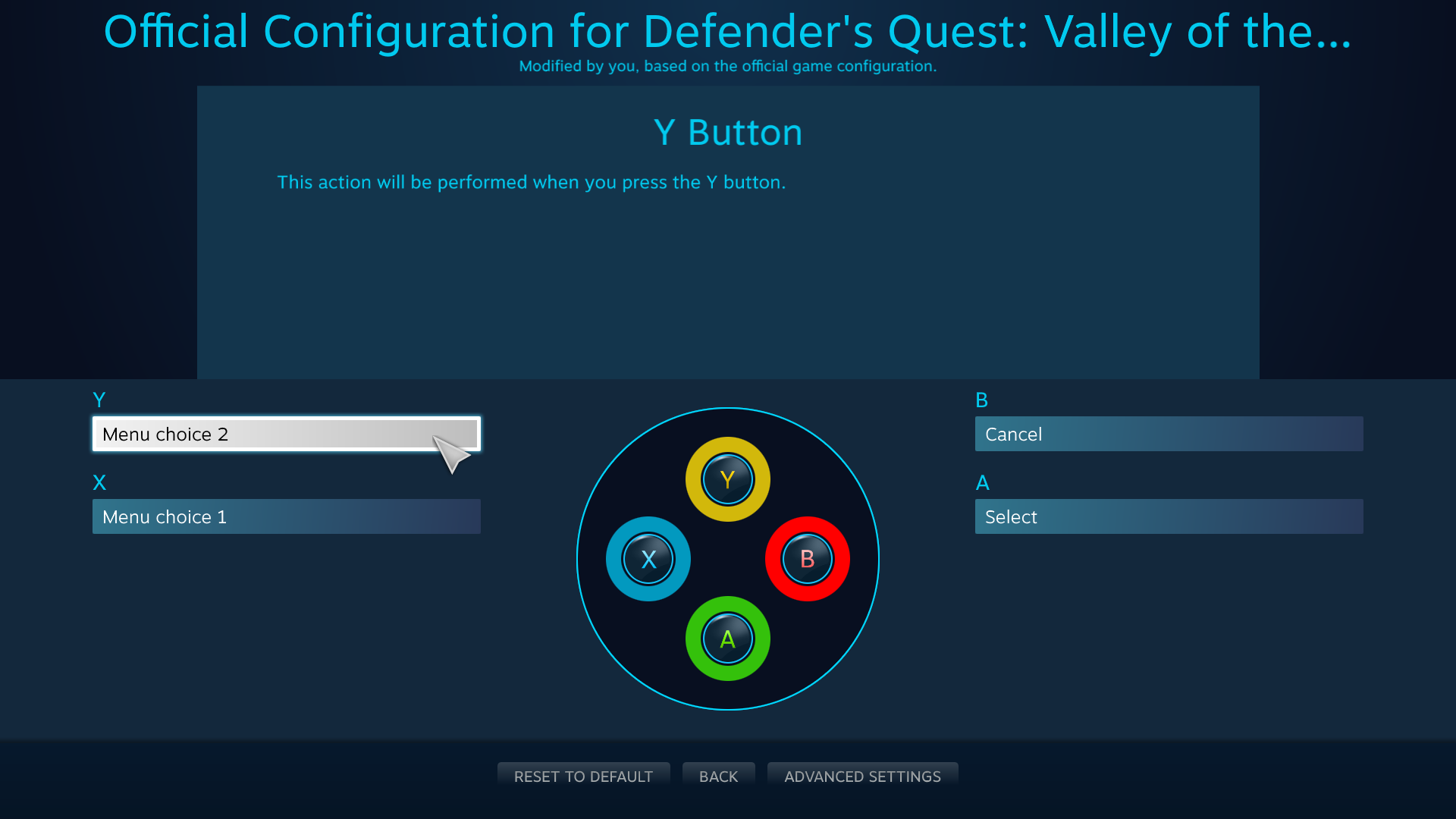Click RESET TO DEFAULT button
Screen dimensions: 1456x819
583,776
